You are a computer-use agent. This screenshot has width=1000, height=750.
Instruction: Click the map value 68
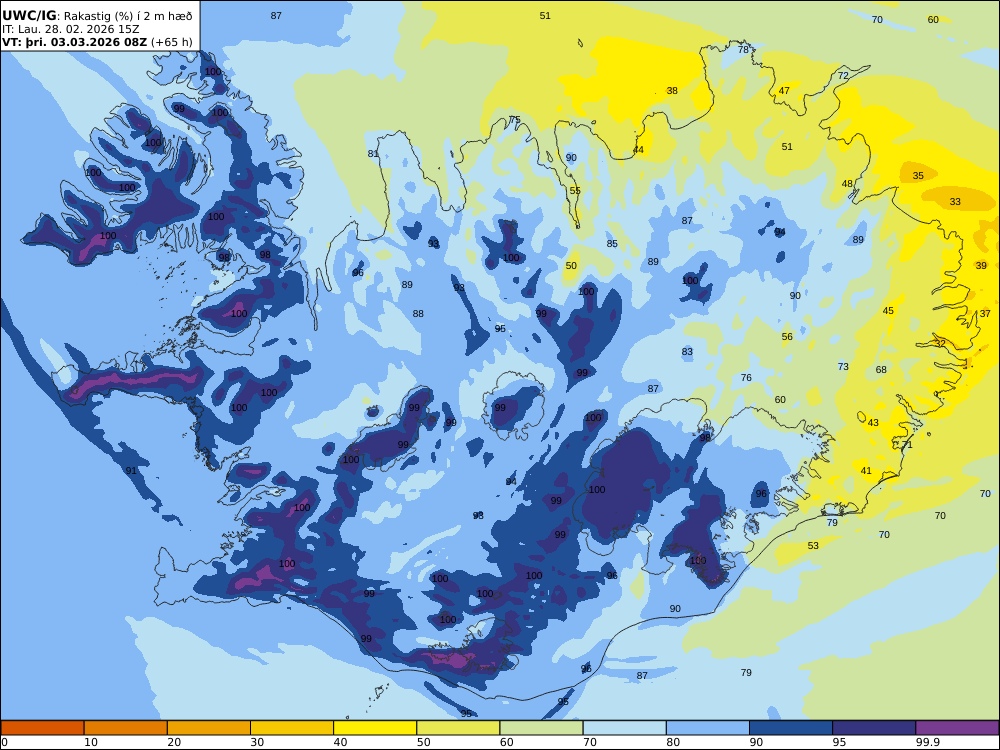click(881, 369)
